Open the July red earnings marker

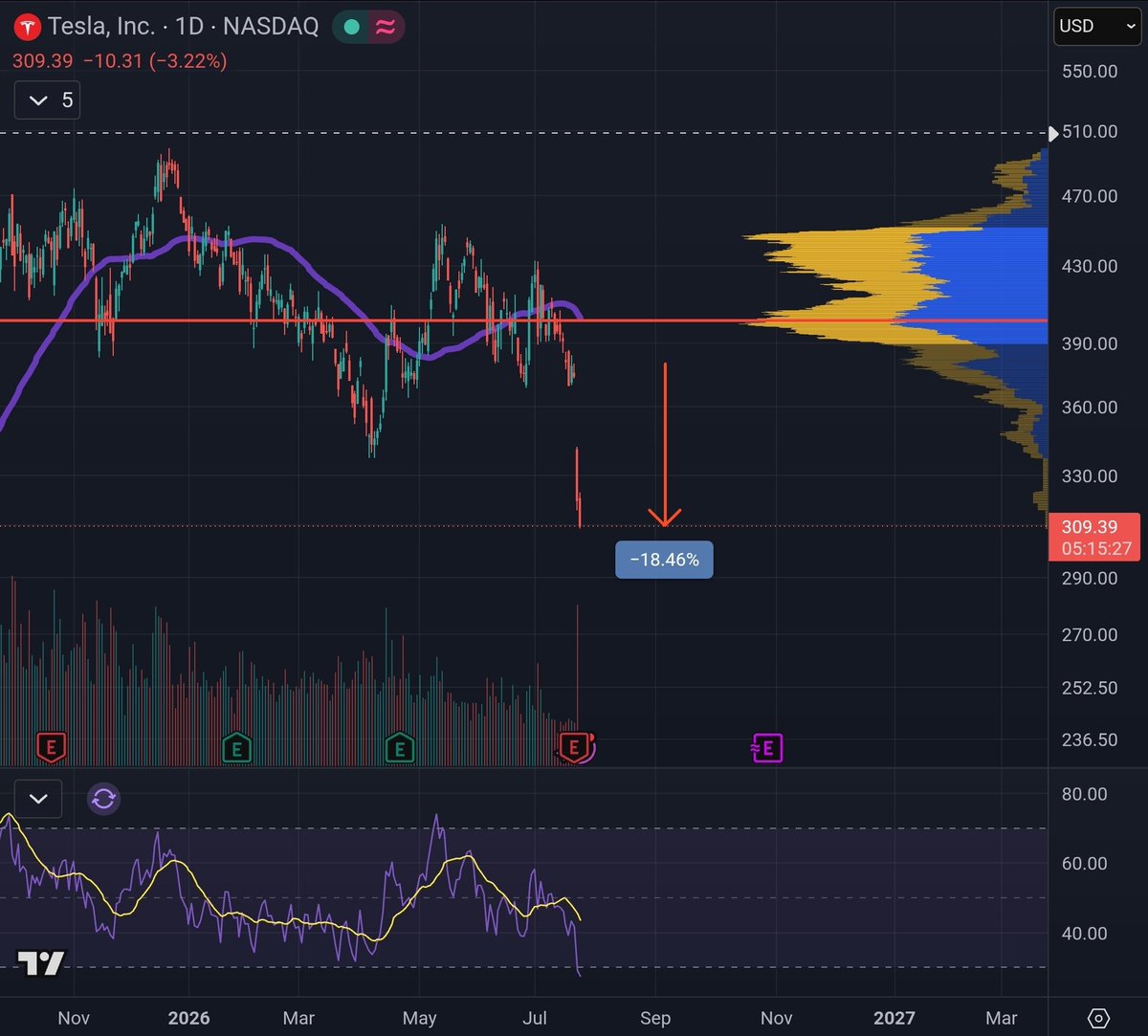[575, 746]
